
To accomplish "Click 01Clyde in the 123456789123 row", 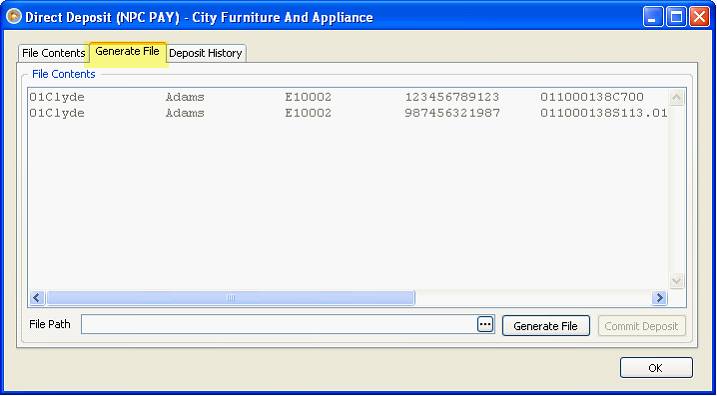I will click(x=57, y=97).
